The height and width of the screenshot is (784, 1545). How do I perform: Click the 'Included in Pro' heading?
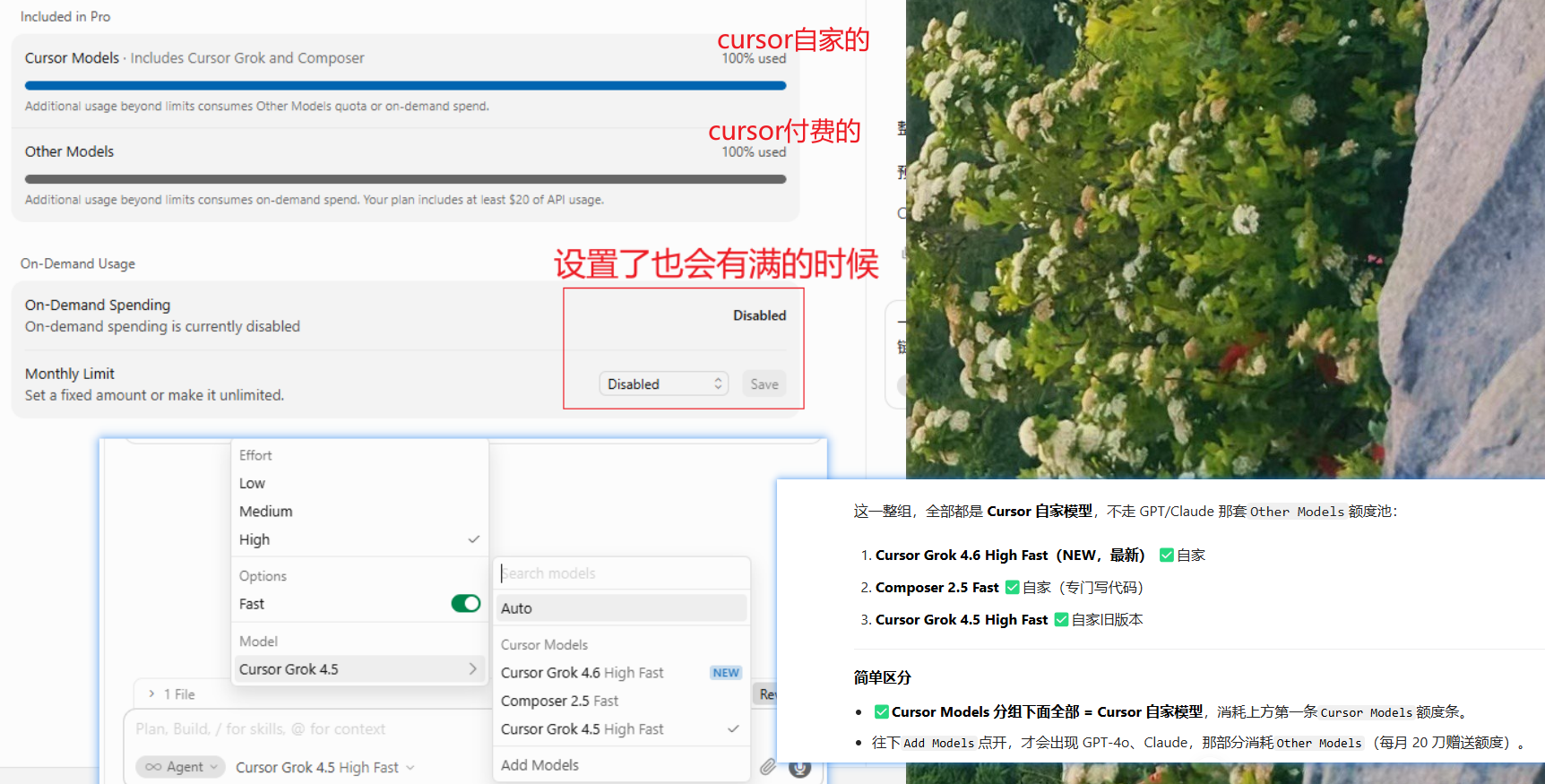65,17
